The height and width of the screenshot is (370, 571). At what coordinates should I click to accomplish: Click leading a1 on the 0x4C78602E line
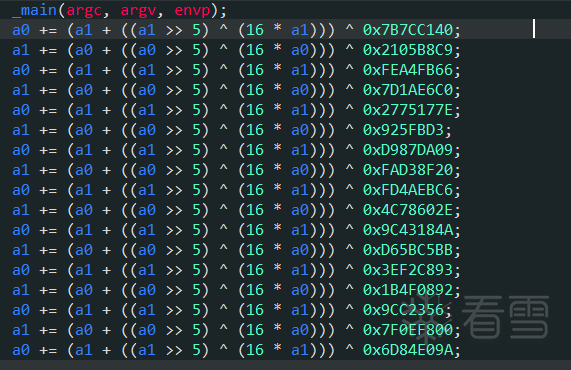coord(21,210)
